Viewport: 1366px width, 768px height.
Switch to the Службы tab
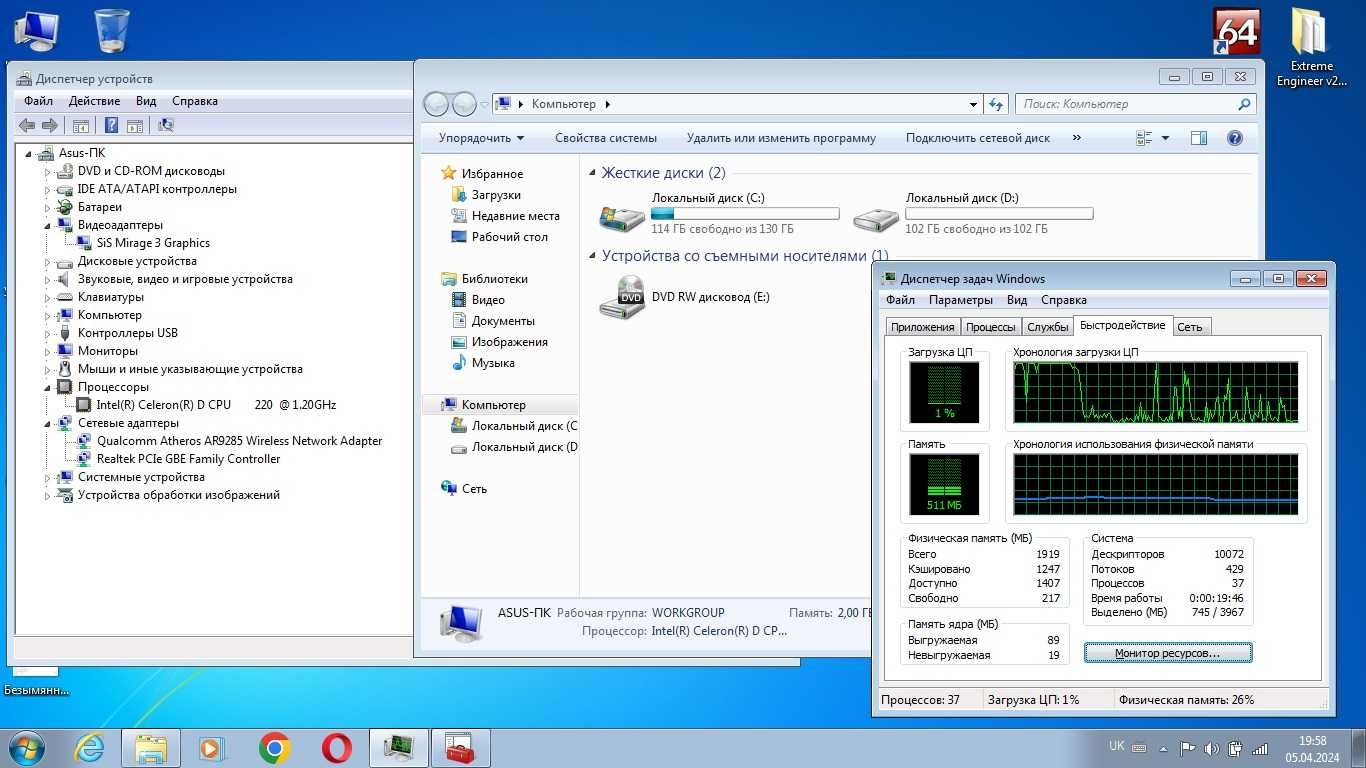coord(1047,327)
